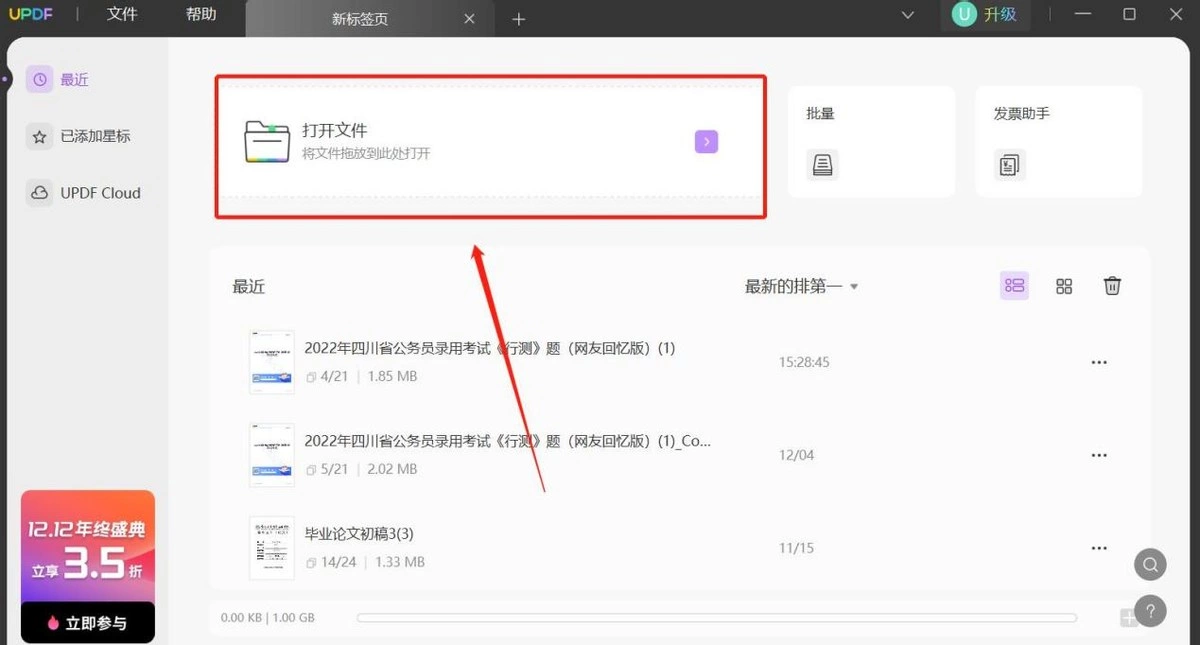Image resolution: width=1200 pixels, height=645 pixels.
Task: Open thumbnail of 行测 file dated 15:28:45
Action: click(272, 362)
